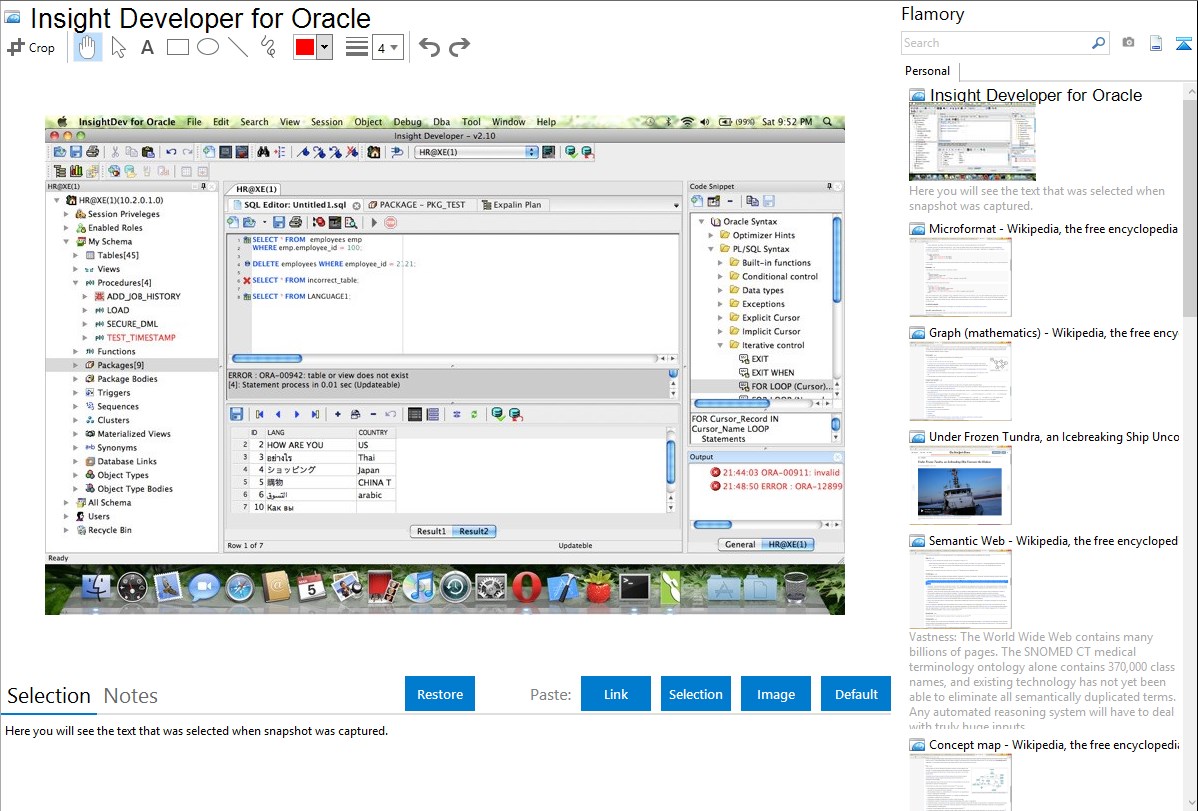Image resolution: width=1198 pixels, height=811 pixels.
Task: Choose the arrow pointer tool
Action: pos(118,47)
